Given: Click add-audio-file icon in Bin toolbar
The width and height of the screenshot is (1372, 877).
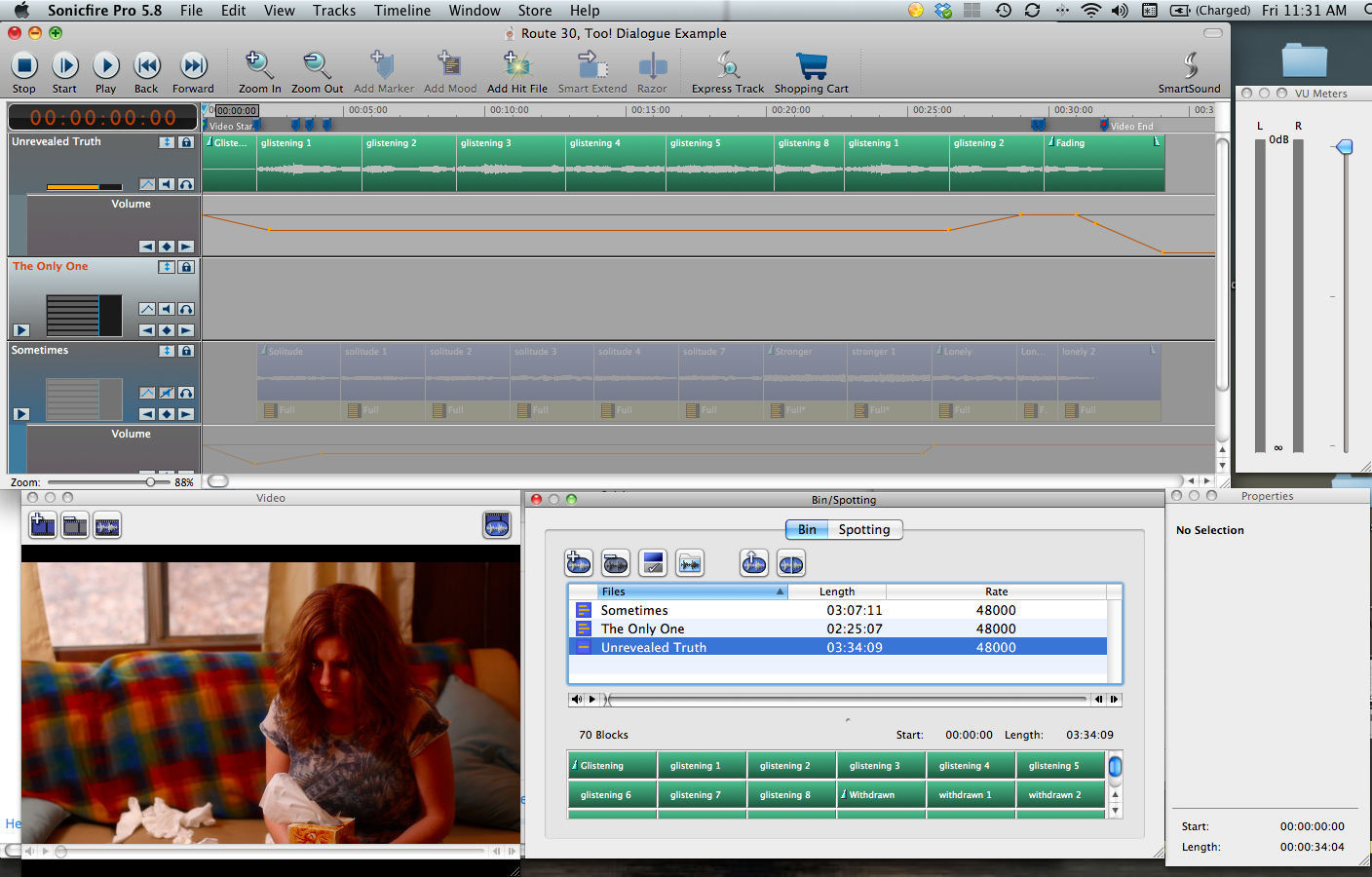Looking at the screenshot, I should [x=579, y=563].
